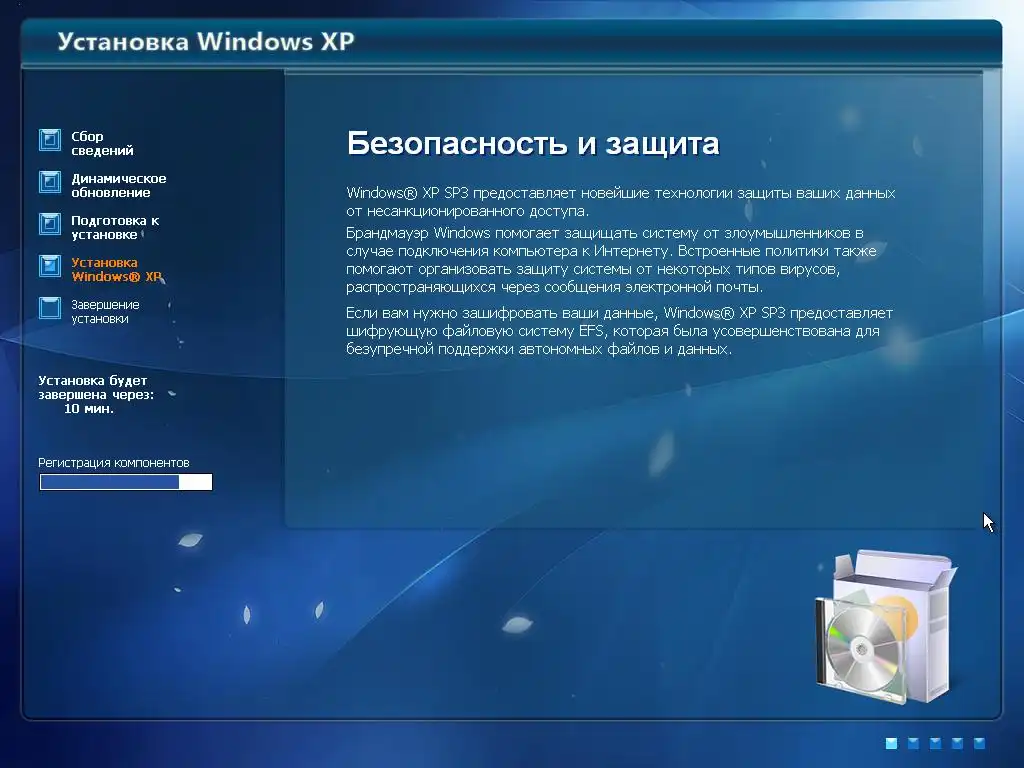Click the paragraph starting Брандмауэр Windows помогает

[x=611, y=260]
